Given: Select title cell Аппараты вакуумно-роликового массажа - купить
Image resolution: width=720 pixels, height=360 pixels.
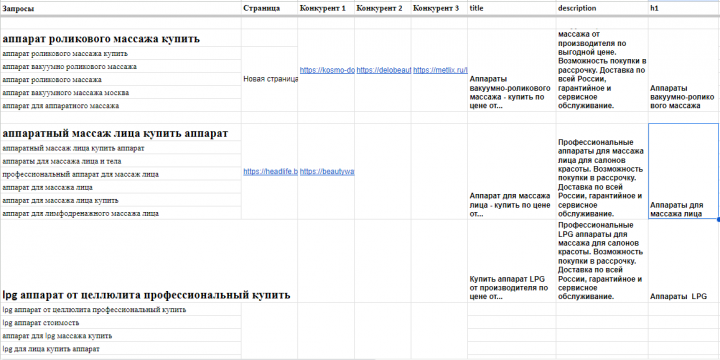Looking at the screenshot, I should coord(512,70).
